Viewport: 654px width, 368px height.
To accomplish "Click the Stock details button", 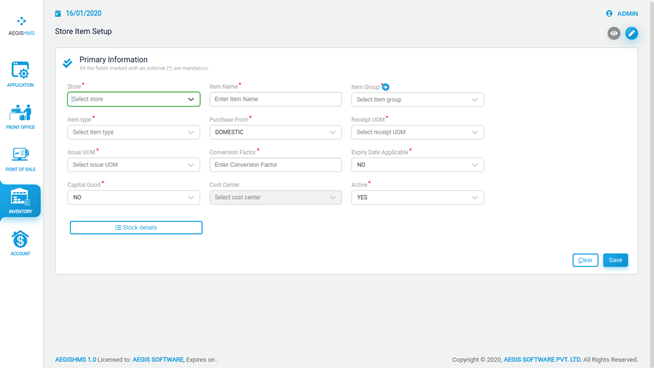I will point(136,227).
